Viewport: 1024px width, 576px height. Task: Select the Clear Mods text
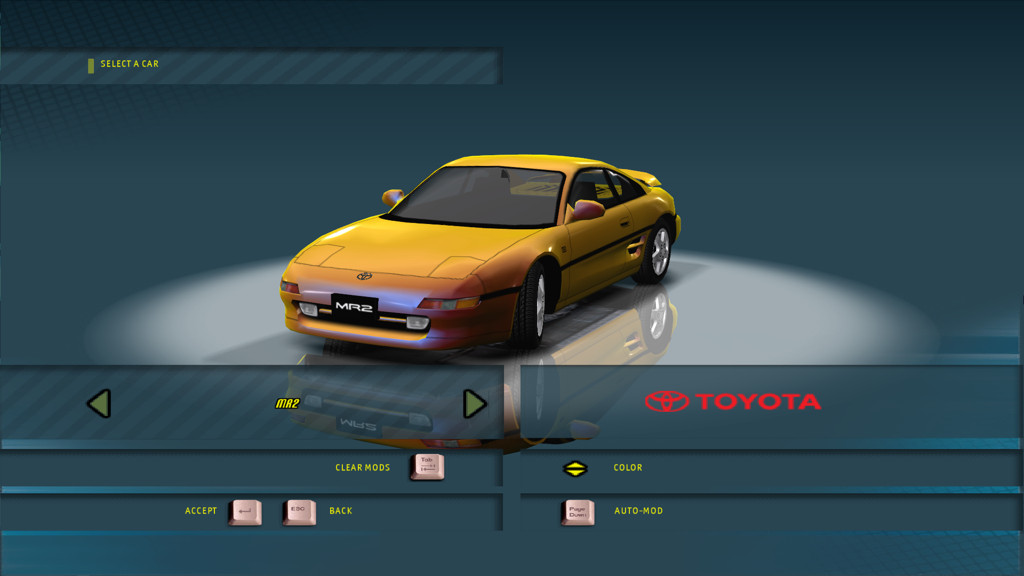pos(362,468)
